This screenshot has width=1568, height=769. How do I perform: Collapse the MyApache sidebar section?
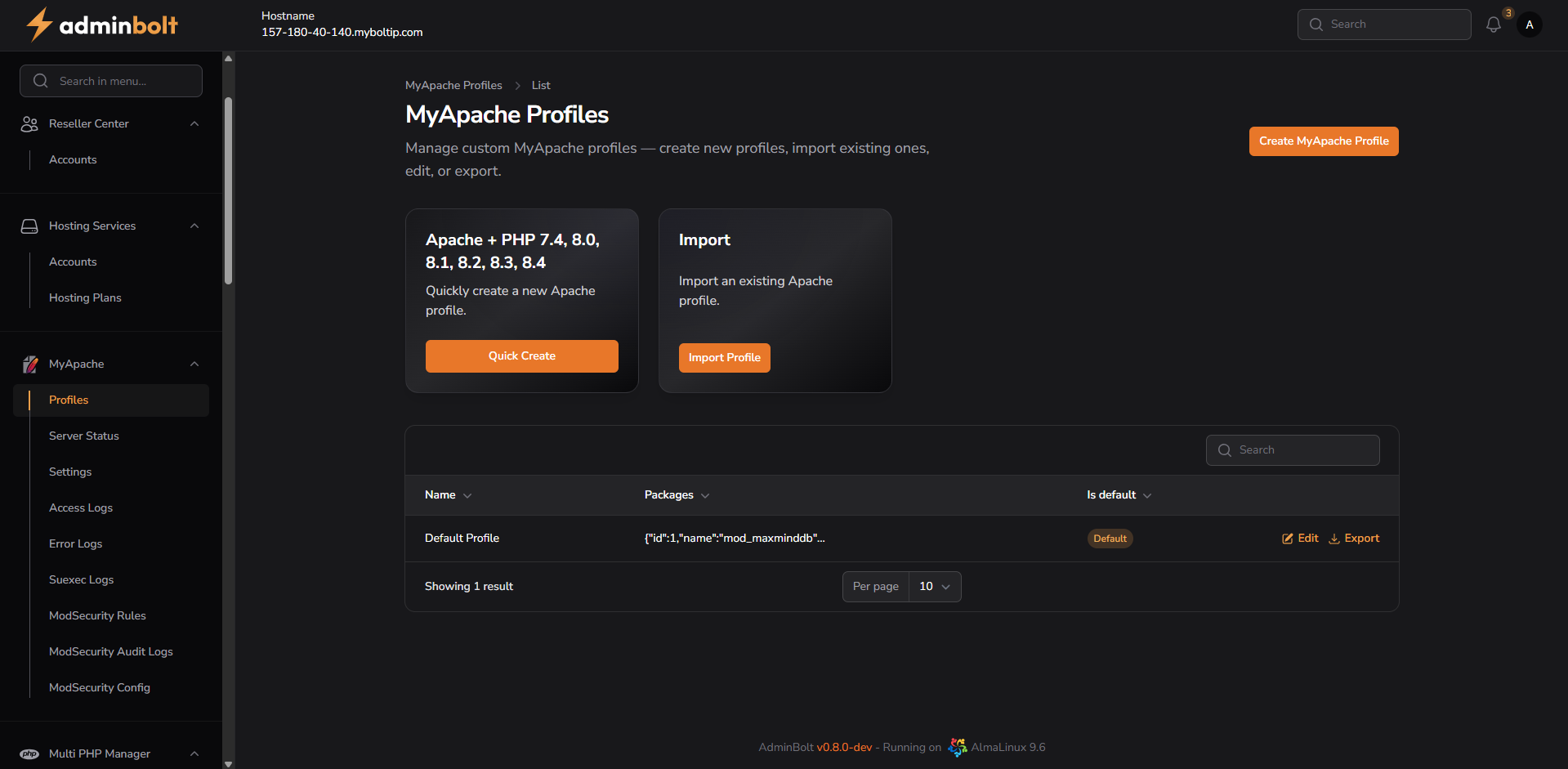[x=194, y=364]
